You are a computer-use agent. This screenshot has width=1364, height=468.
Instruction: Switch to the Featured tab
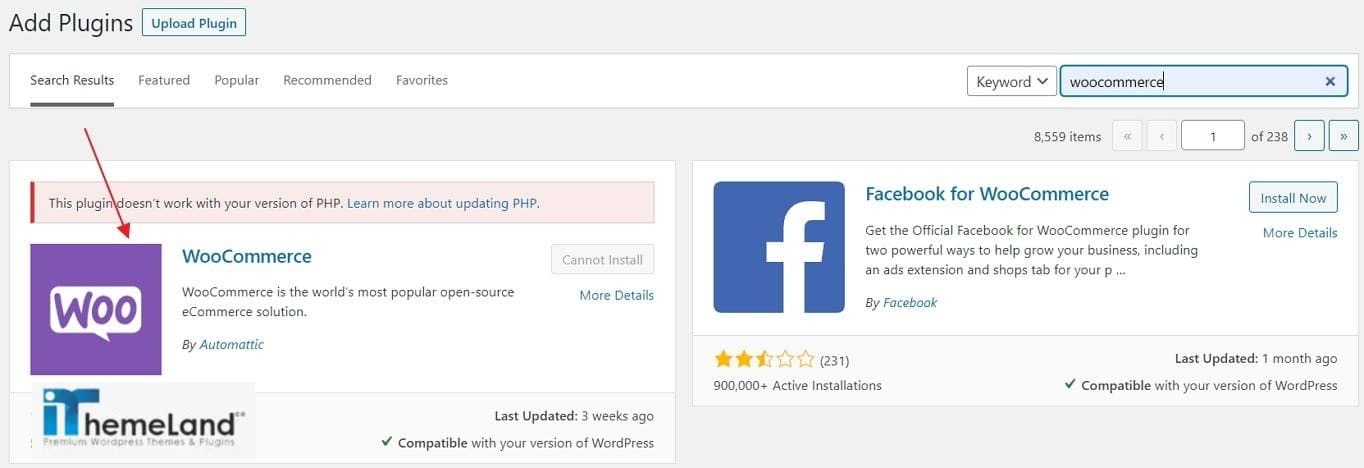pos(164,80)
